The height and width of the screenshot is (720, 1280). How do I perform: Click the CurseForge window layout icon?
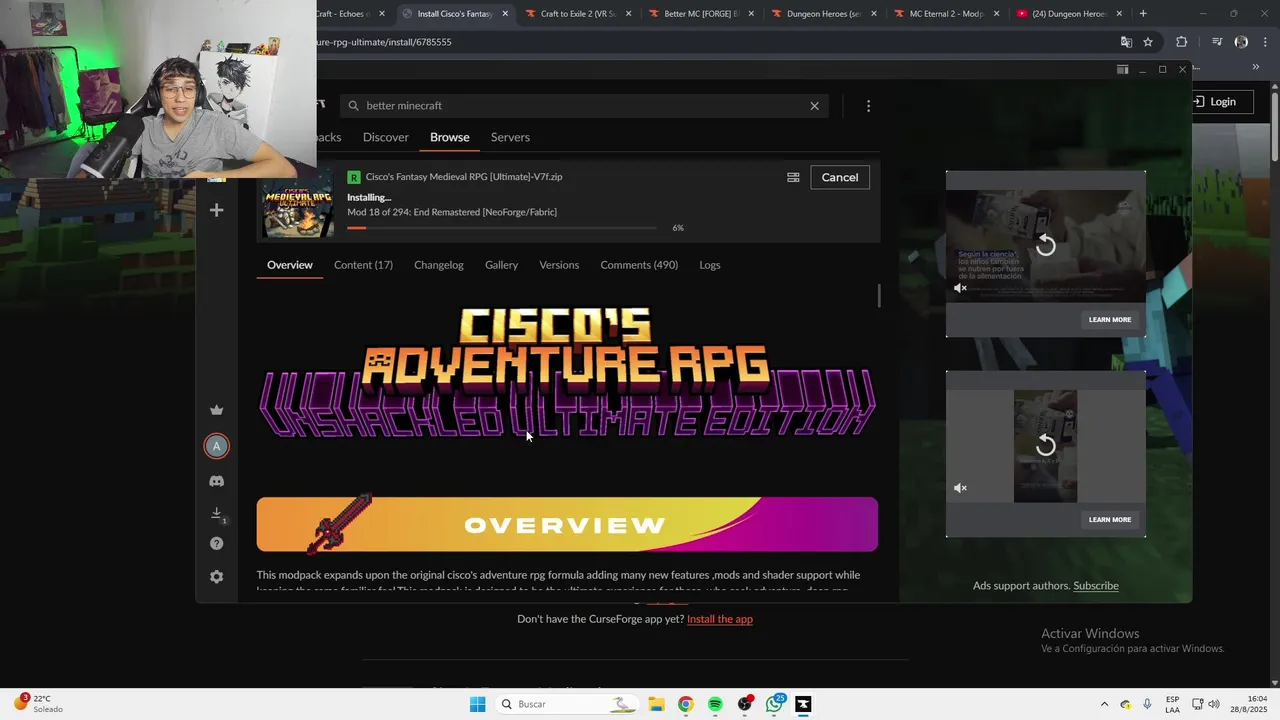[1122, 69]
